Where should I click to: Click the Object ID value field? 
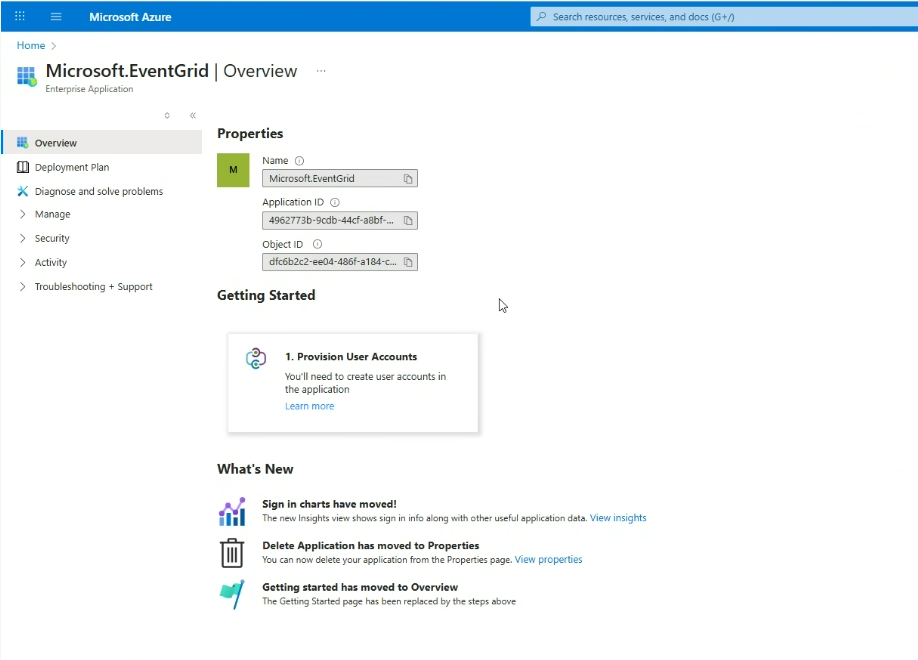tap(340, 262)
